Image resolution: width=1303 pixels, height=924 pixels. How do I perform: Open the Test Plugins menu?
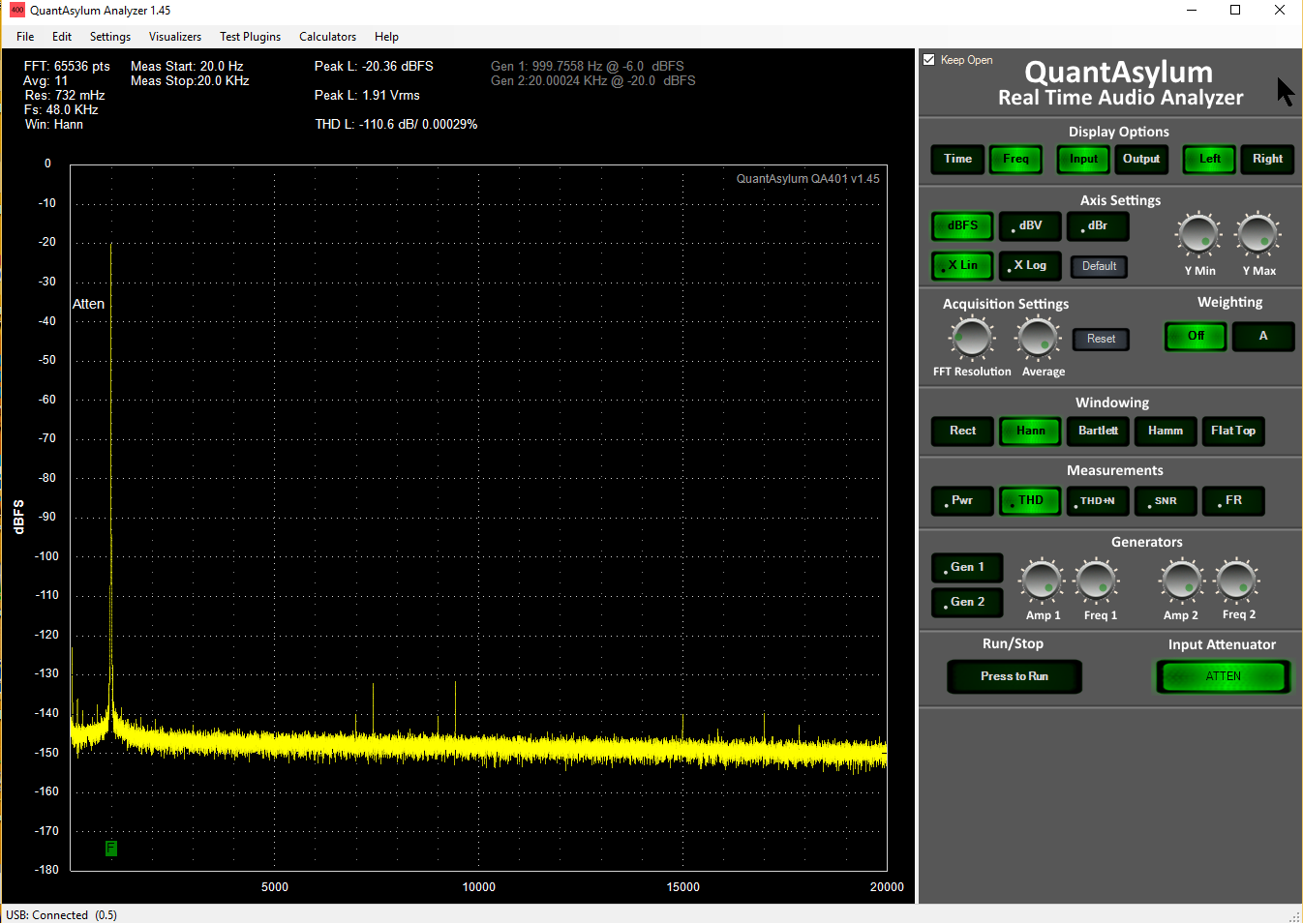(x=250, y=37)
